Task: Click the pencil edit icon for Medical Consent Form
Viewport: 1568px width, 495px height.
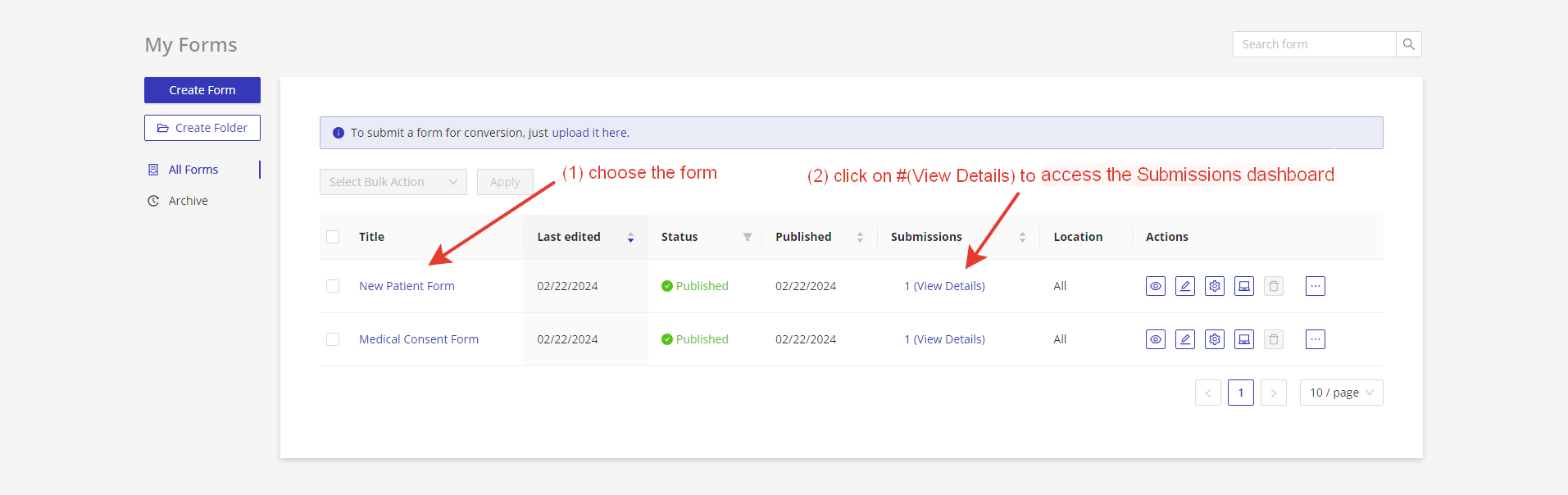Action: pos(1184,339)
